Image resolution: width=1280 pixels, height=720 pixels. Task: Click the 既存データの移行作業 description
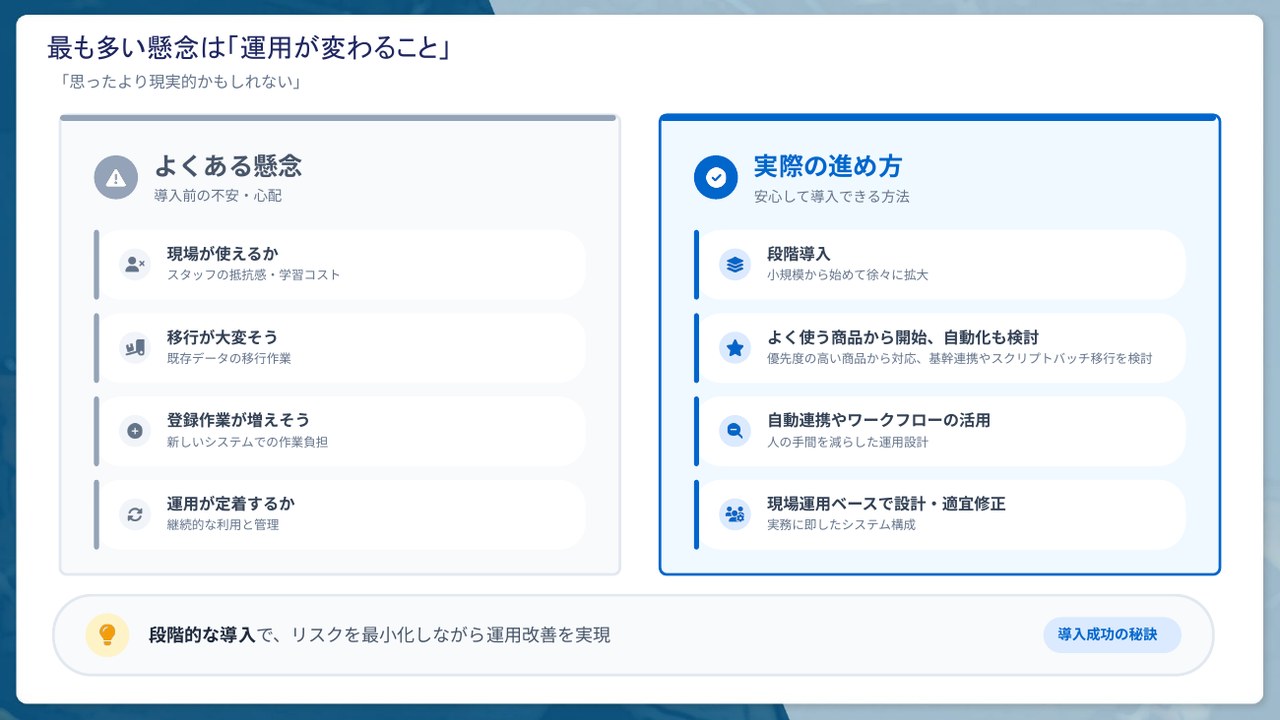pyautogui.click(x=229, y=358)
